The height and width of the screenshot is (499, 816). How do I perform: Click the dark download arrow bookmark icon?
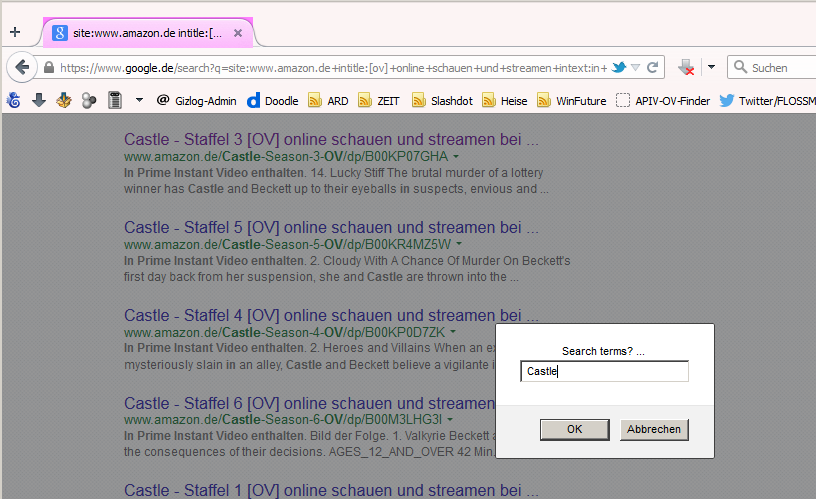(39, 100)
